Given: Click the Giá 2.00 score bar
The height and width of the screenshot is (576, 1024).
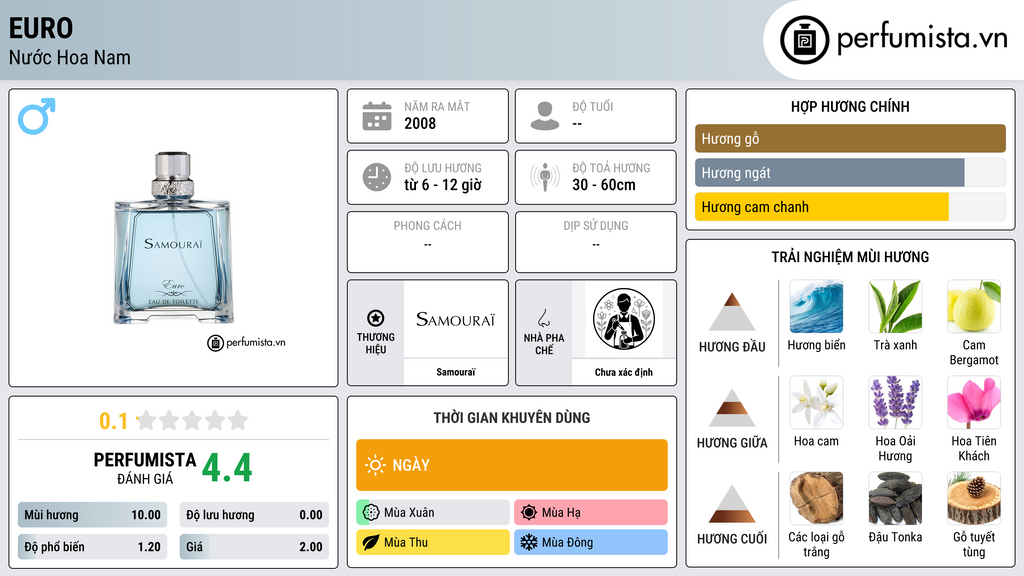Looking at the screenshot, I should (254, 547).
